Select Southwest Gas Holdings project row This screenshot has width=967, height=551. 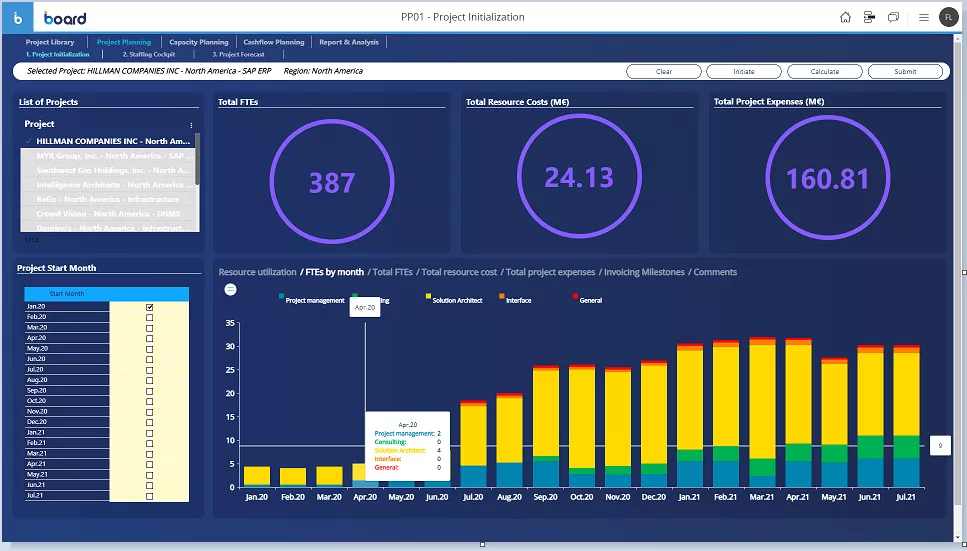[x=109, y=170]
